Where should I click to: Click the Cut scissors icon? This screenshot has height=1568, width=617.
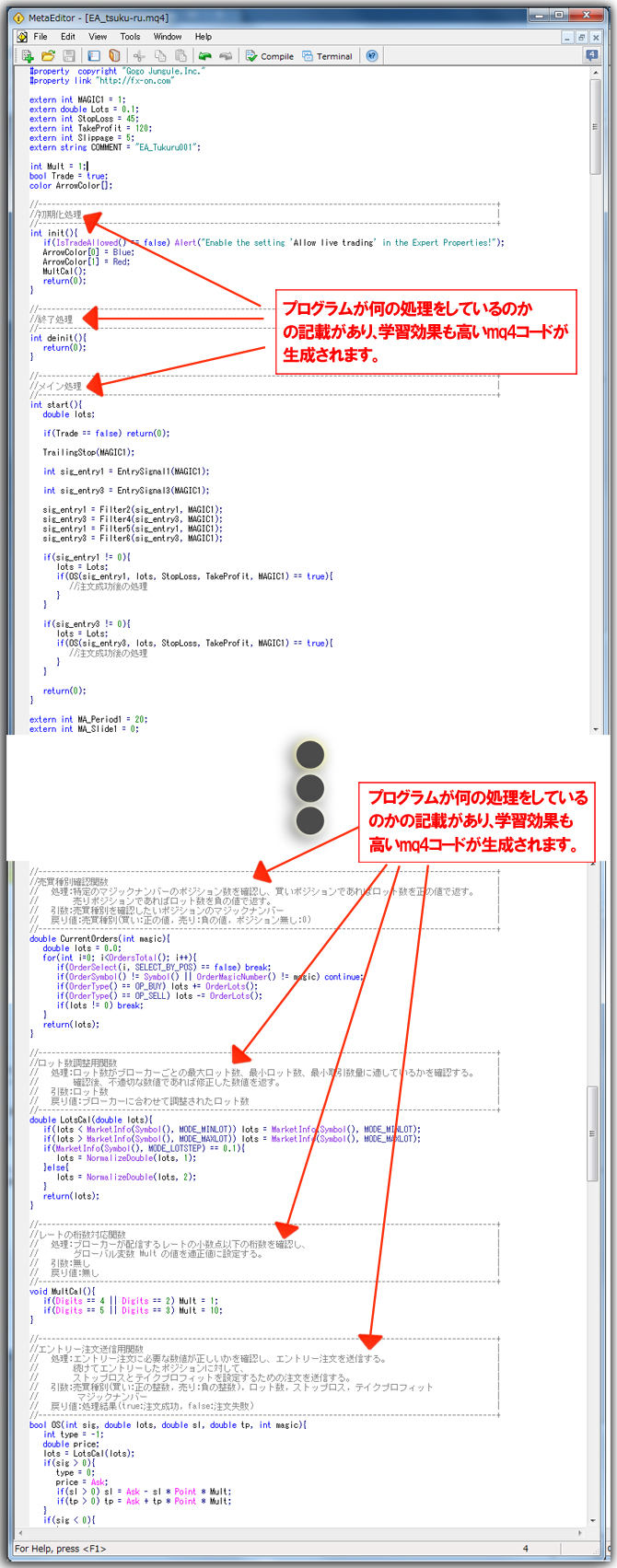click(140, 56)
